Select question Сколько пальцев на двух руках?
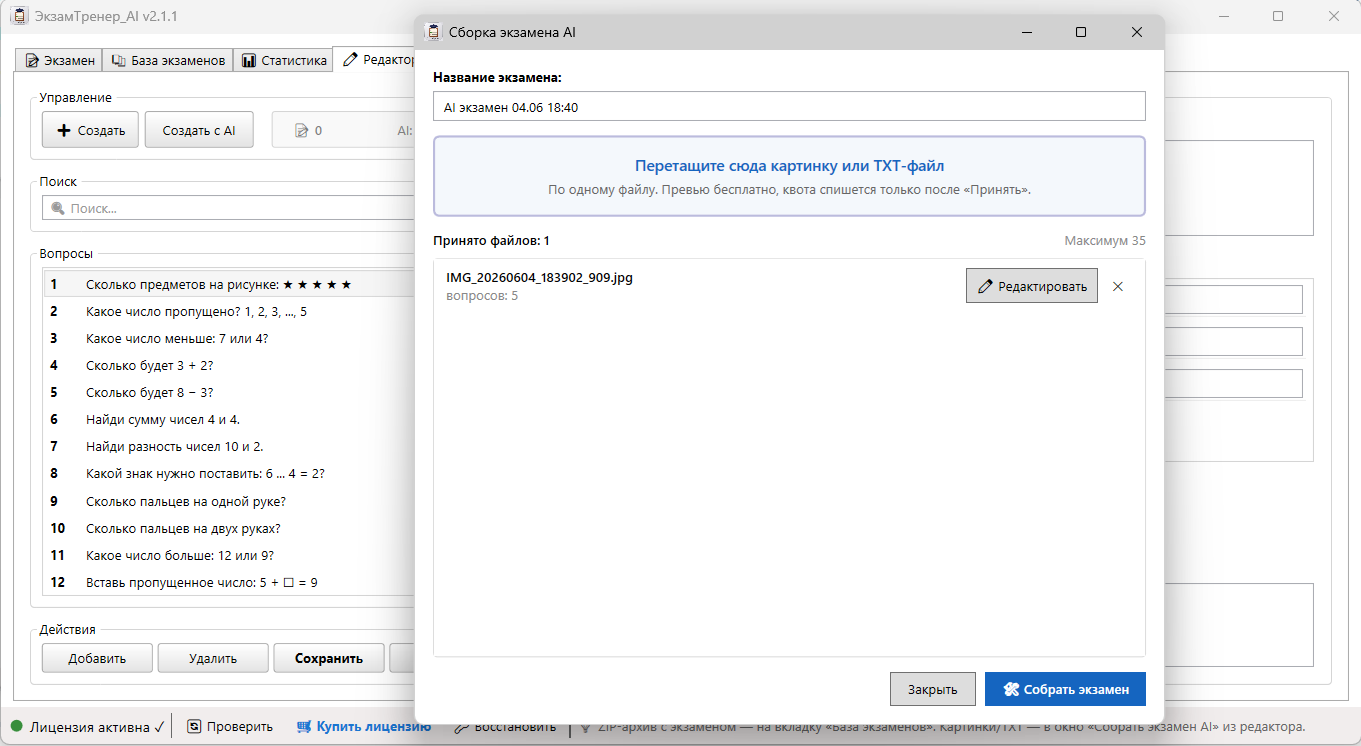This screenshot has height=746, width=1361. [229, 529]
